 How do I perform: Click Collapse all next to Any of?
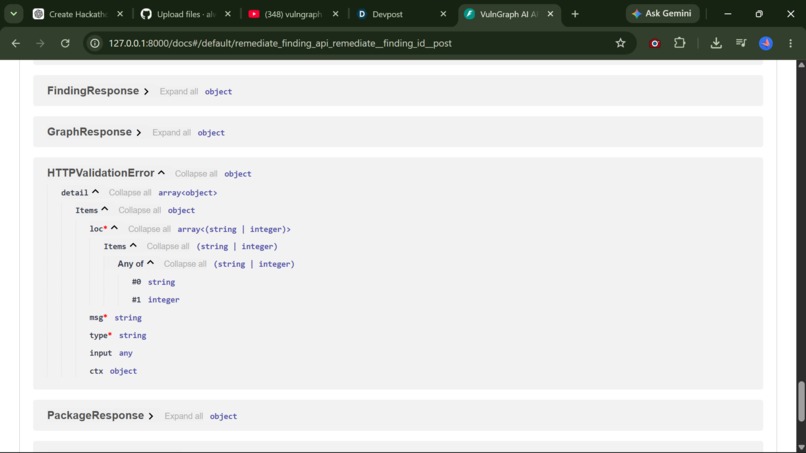point(185,264)
